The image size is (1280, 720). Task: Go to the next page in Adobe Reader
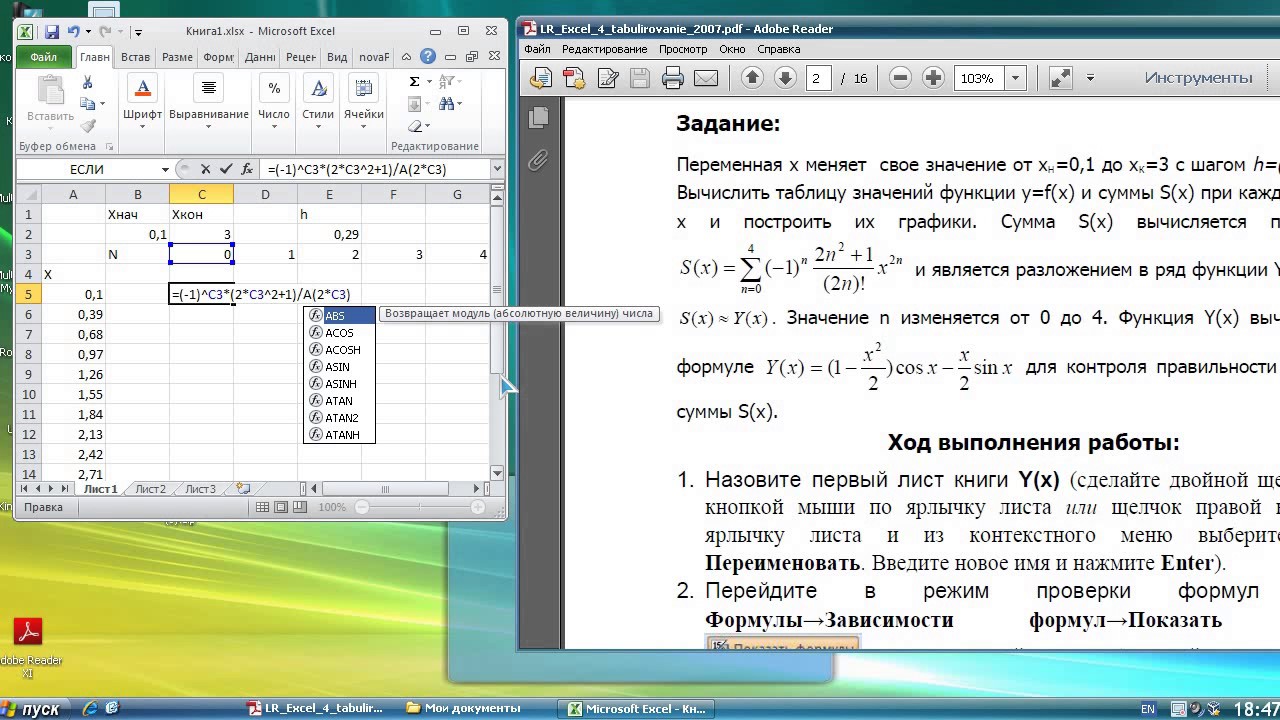pos(785,78)
